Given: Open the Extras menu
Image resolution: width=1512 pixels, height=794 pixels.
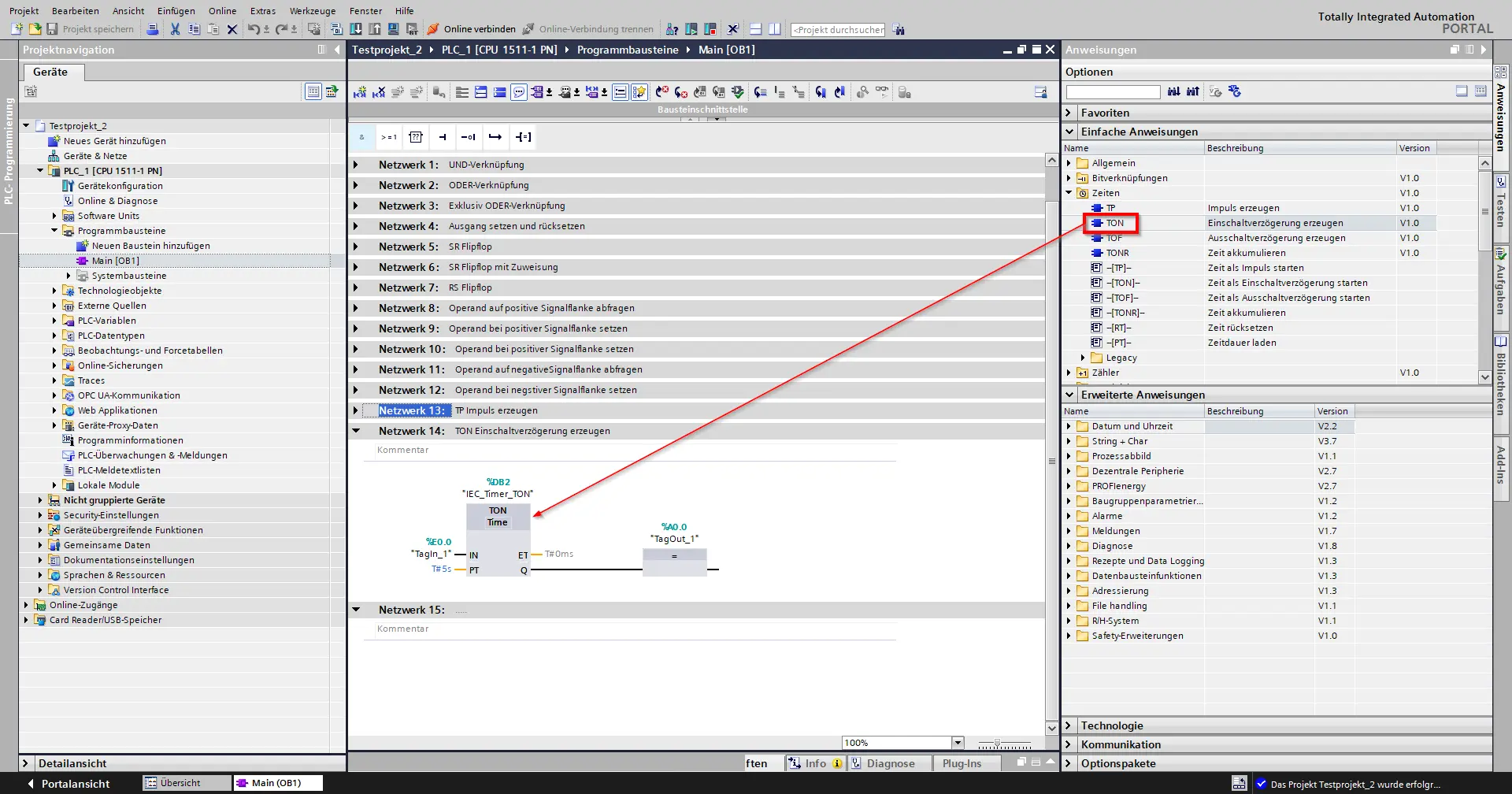Looking at the screenshot, I should [263, 11].
